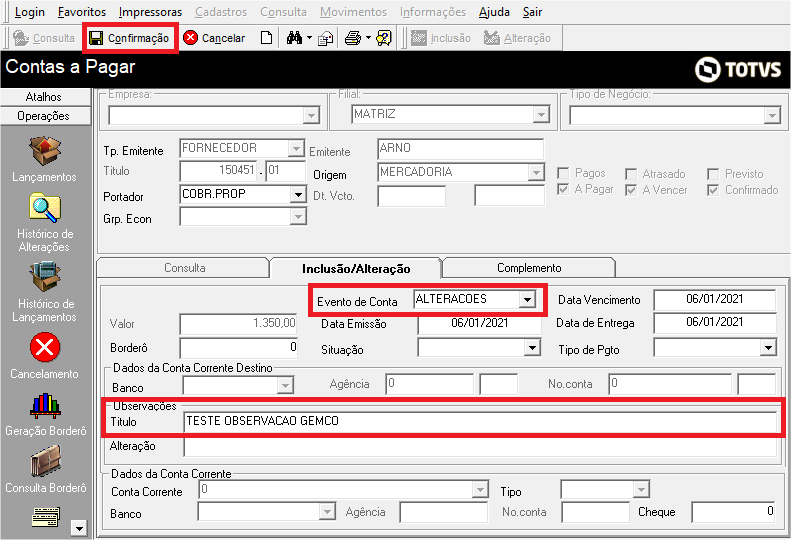Open the Tp. Emitente FORNECEDOR dropdown
791x540 pixels.
tap(296, 148)
